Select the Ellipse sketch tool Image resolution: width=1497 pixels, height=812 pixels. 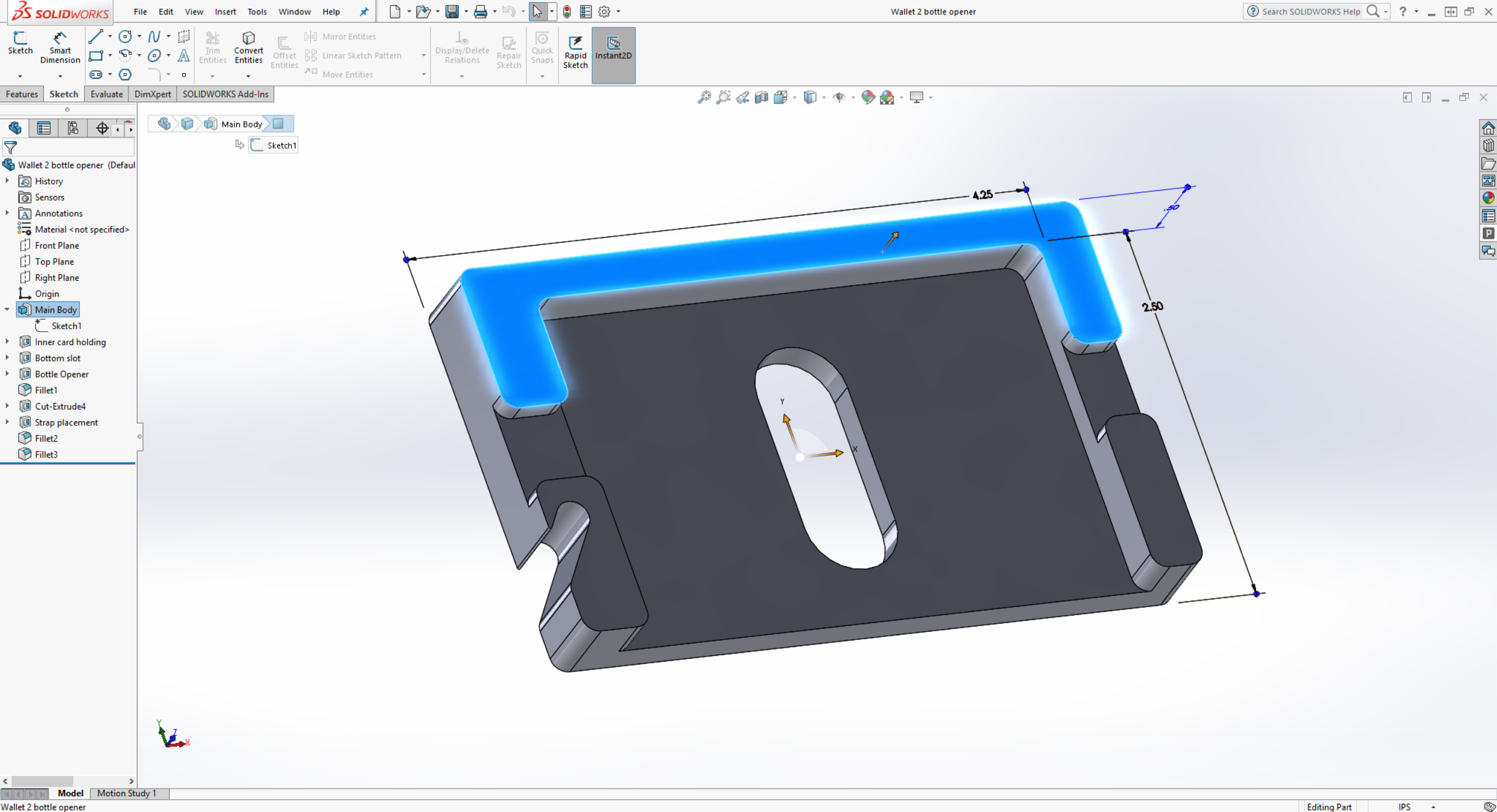pyautogui.click(x=154, y=56)
